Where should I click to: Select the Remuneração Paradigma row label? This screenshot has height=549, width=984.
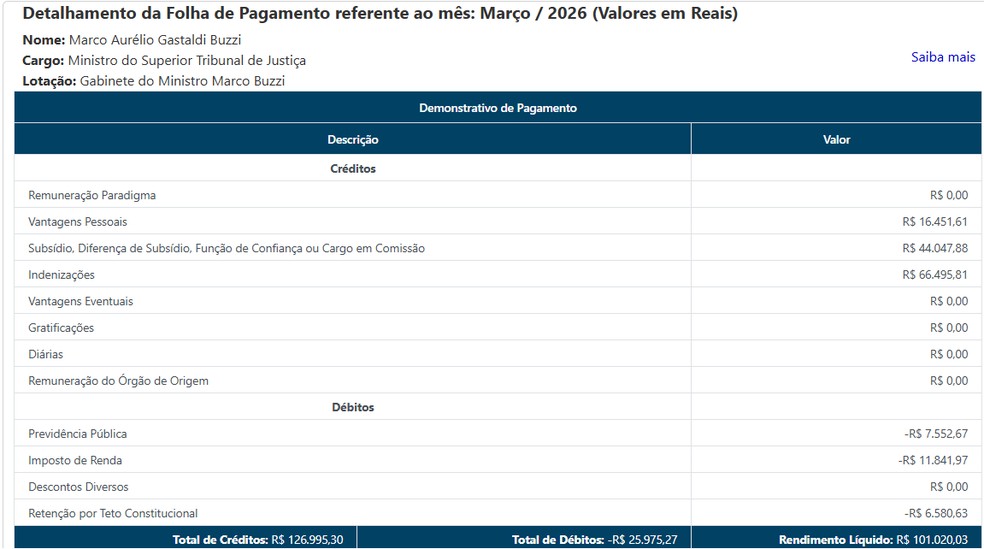pyautogui.click(x=92, y=195)
